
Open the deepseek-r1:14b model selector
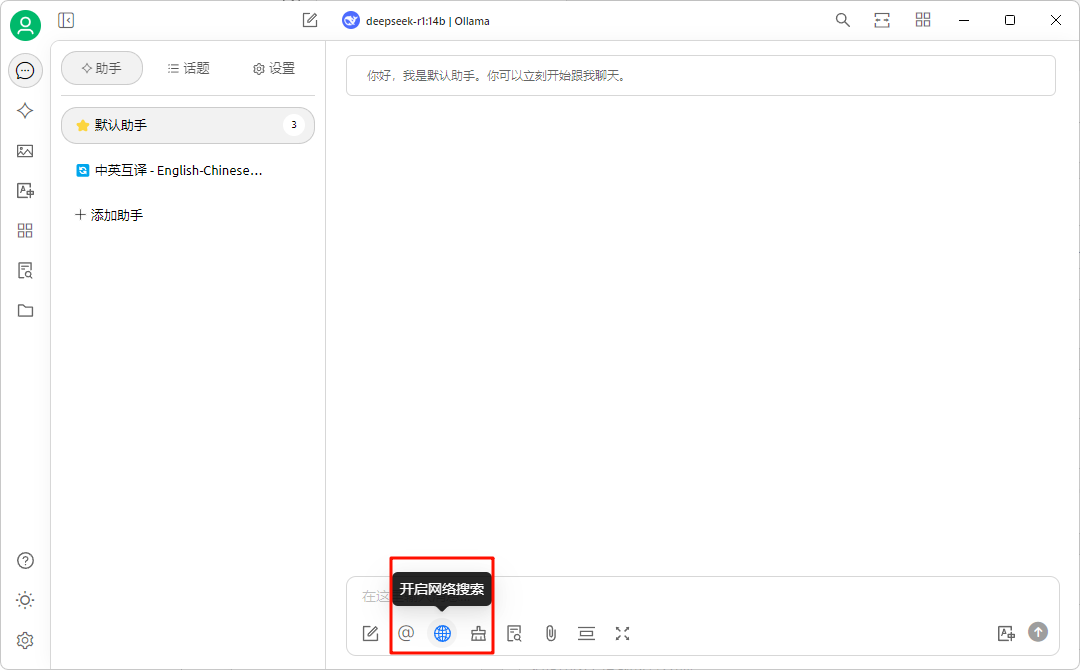tap(416, 21)
